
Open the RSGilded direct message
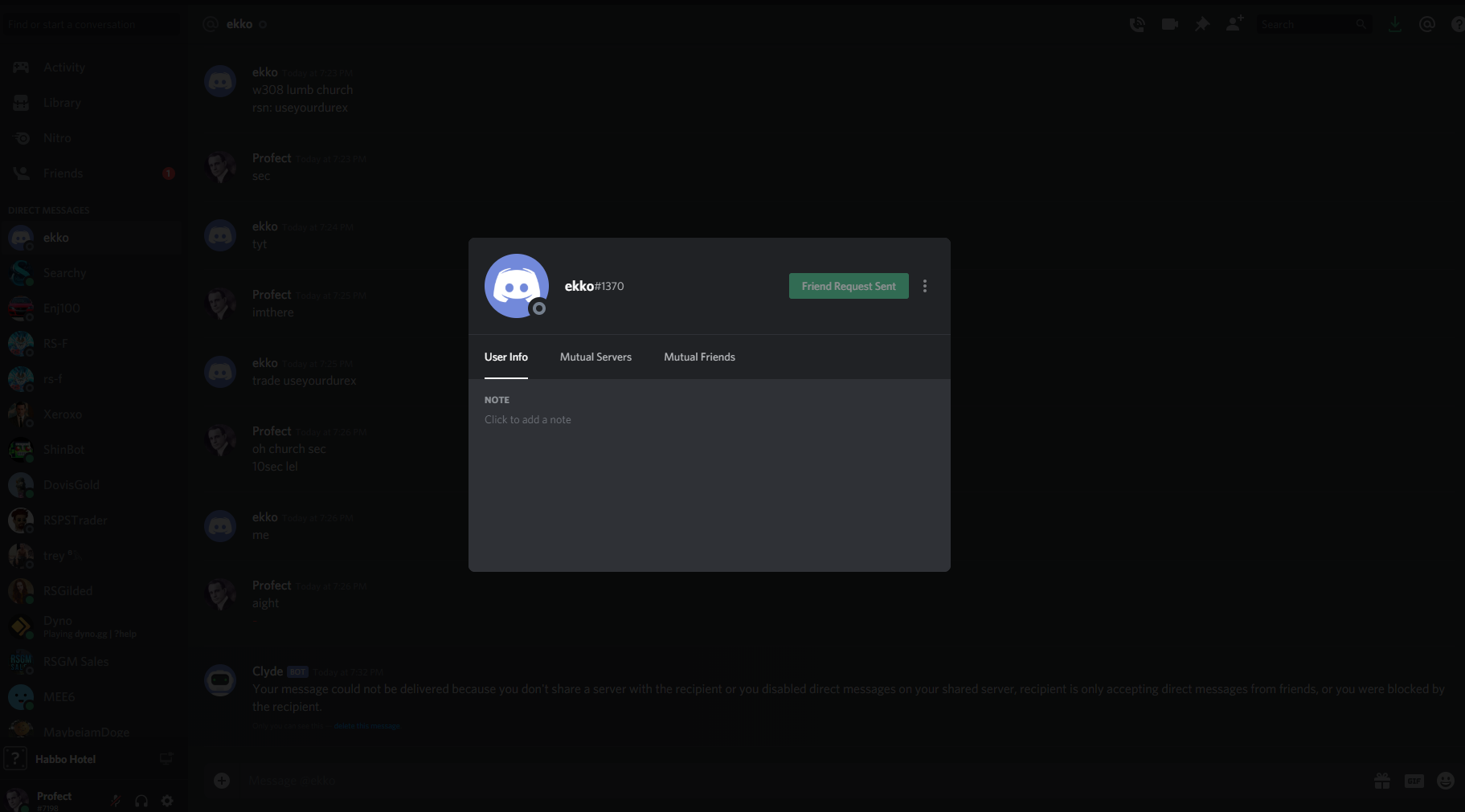[91, 591]
